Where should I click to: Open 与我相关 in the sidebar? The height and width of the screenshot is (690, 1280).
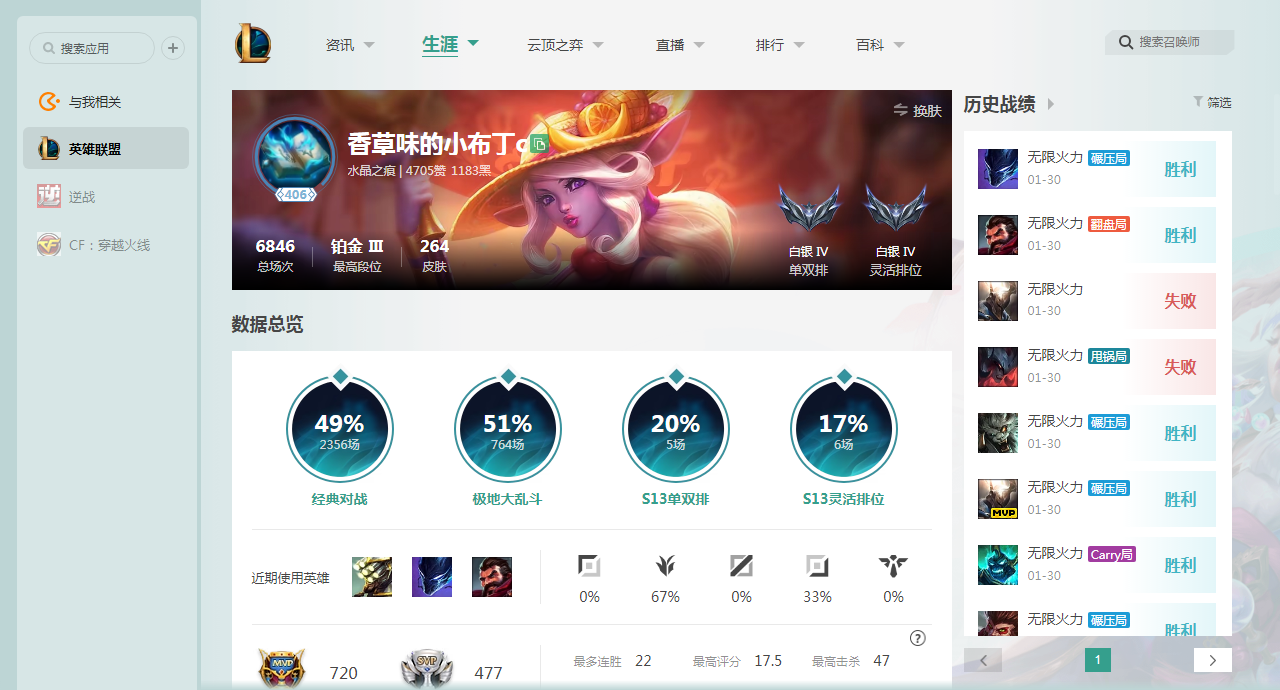point(106,102)
